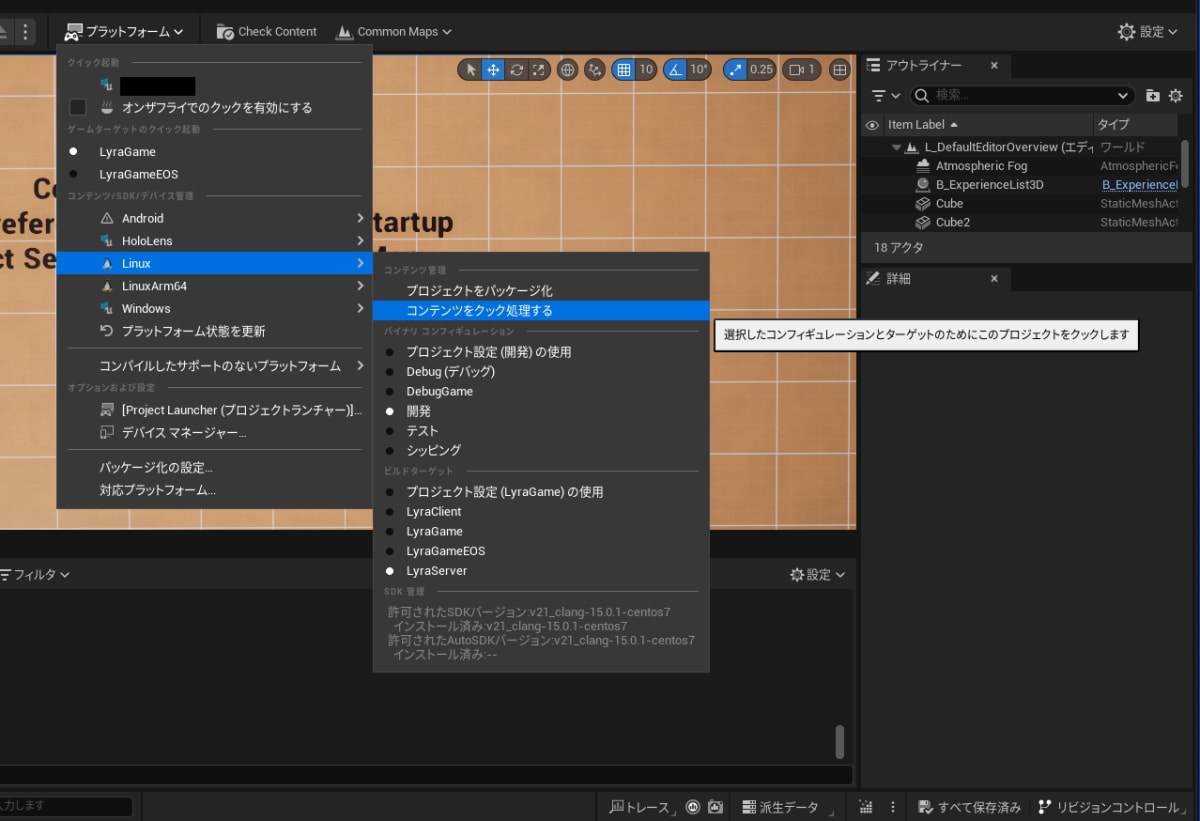Open the HoloLens platform submenu
This screenshot has width=1200, height=821.
coord(214,241)
